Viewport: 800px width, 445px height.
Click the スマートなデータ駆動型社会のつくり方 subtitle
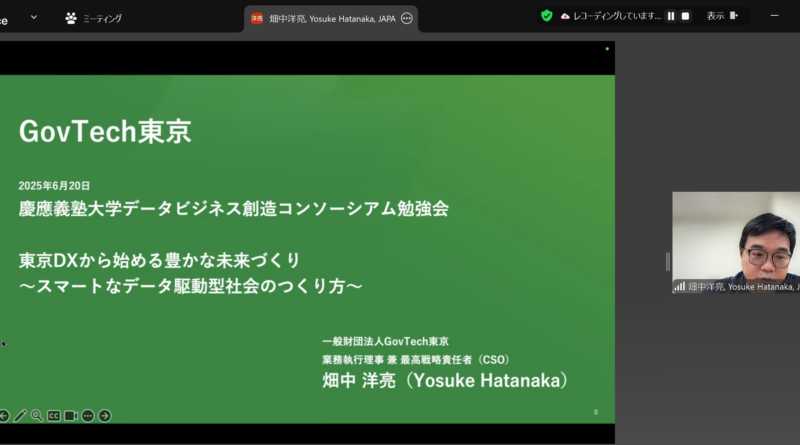click(190, 286)
